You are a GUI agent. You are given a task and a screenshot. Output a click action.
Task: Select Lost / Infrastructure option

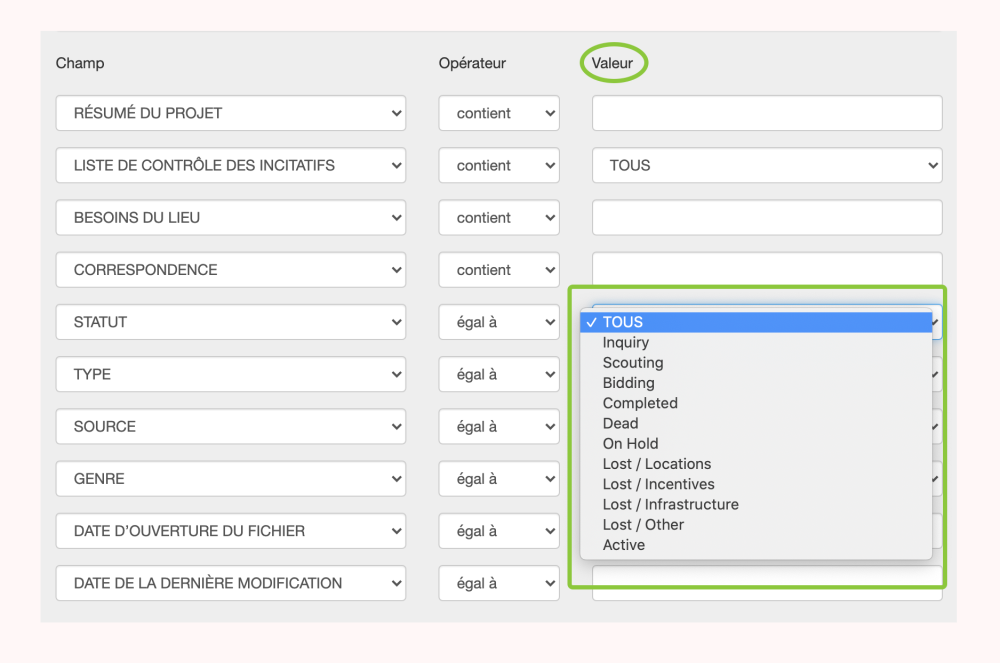pyautogui.click(x=671, y=504)
